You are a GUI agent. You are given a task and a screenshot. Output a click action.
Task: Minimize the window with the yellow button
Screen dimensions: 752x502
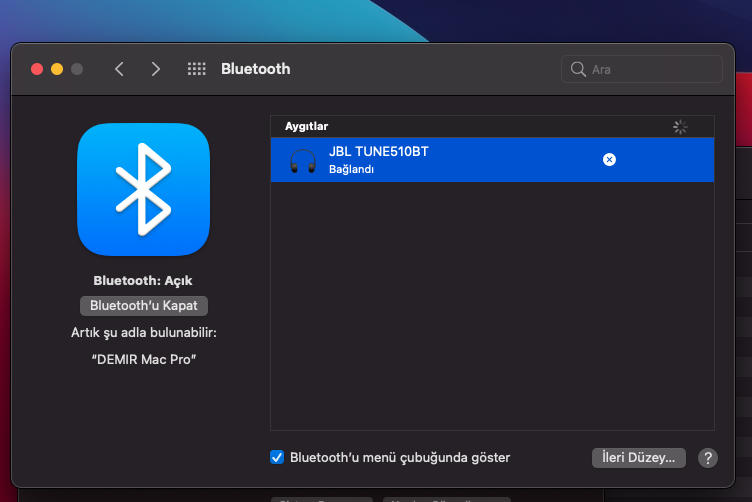(x=57, y=69)
